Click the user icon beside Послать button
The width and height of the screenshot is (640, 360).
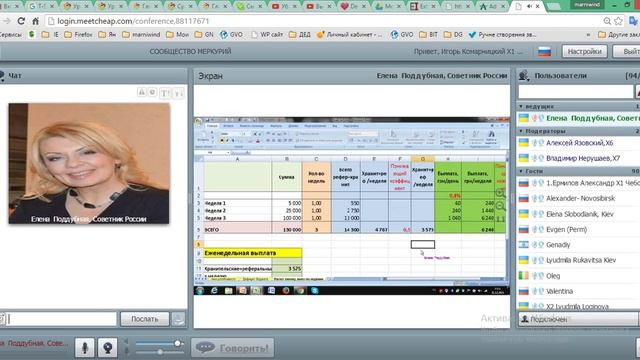[x=179, y=319]
